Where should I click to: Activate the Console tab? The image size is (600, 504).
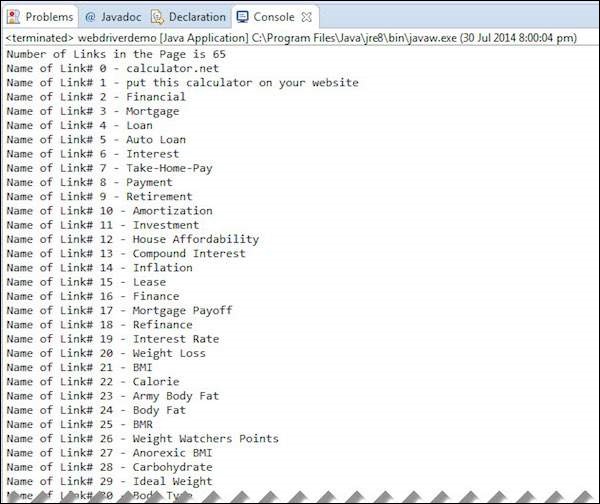(274, 17)
